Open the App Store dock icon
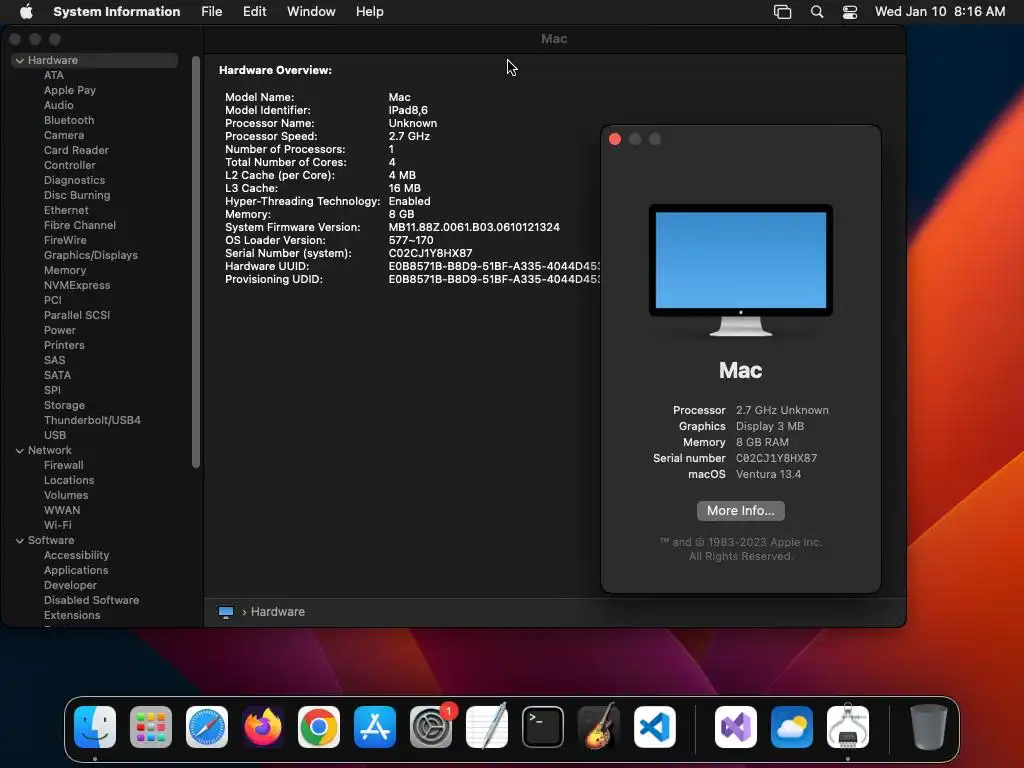 (375, 727)
